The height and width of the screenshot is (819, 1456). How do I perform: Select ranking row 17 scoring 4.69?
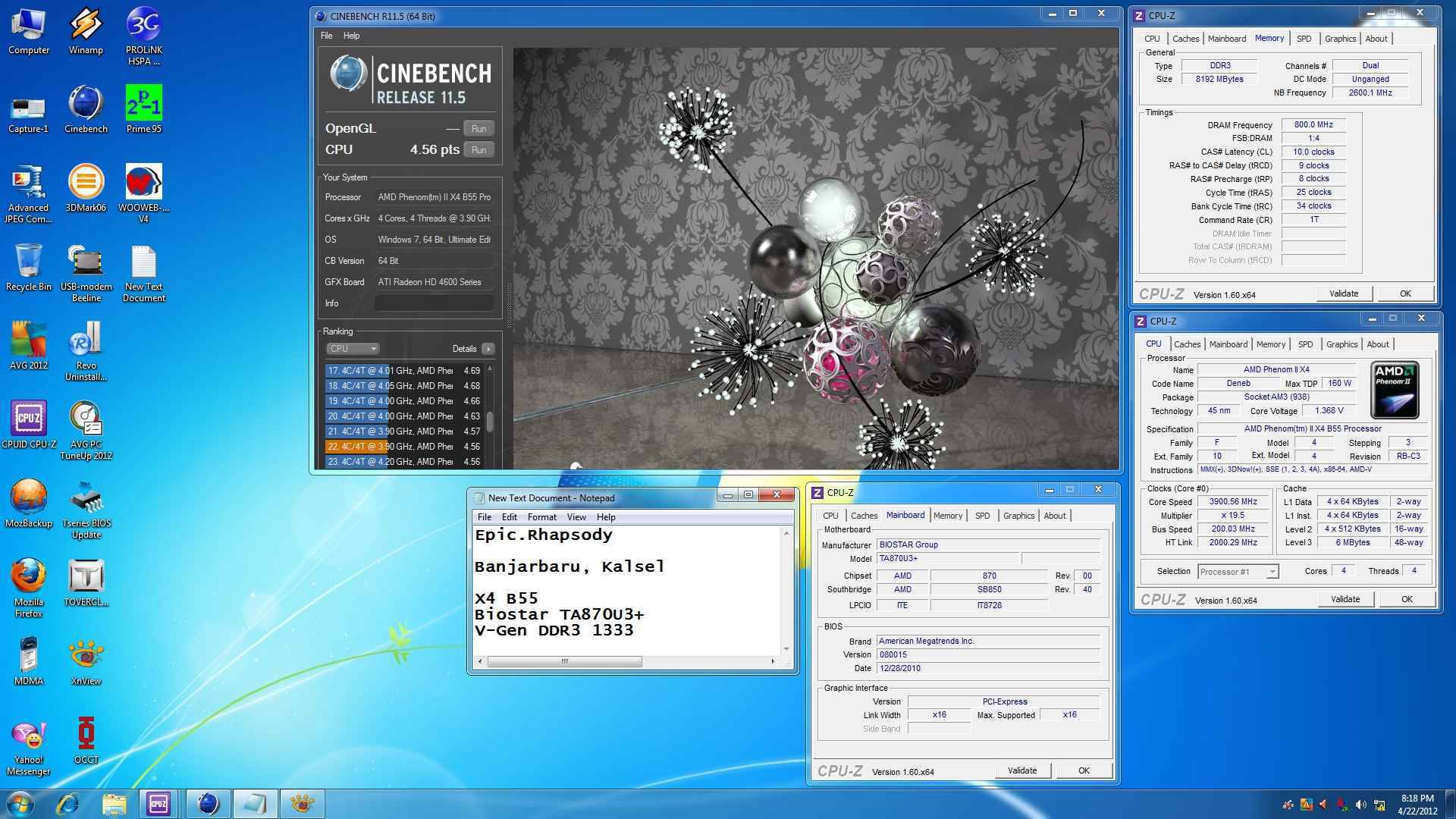point(405,371)
